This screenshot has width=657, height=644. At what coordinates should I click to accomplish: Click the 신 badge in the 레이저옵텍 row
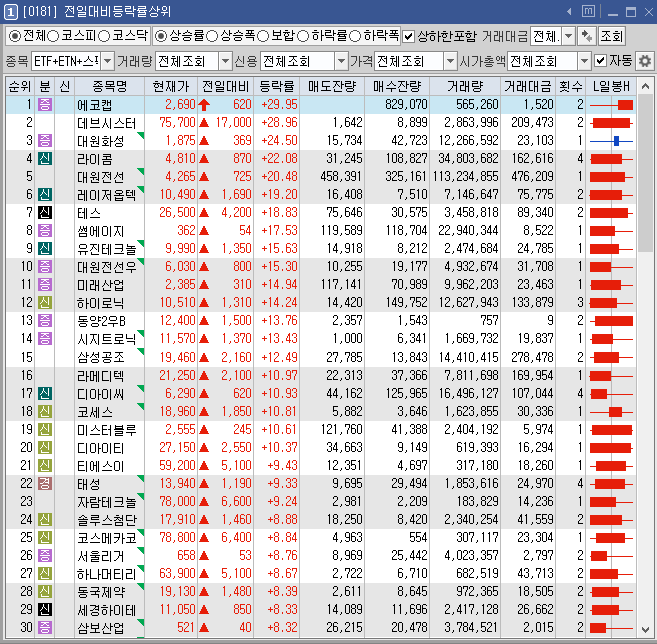[45, 194]
